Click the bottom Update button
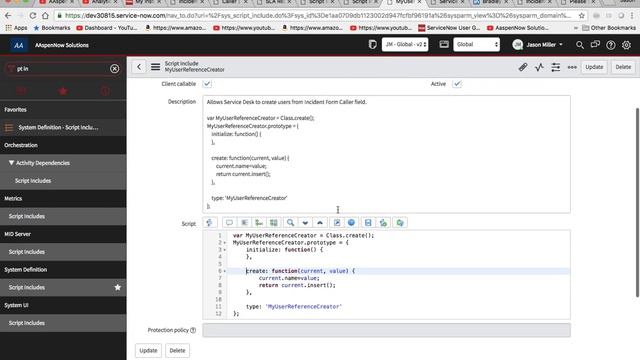The width and height of the screenshot is (640, 360). pyautogui.click(x=148, y=351)
